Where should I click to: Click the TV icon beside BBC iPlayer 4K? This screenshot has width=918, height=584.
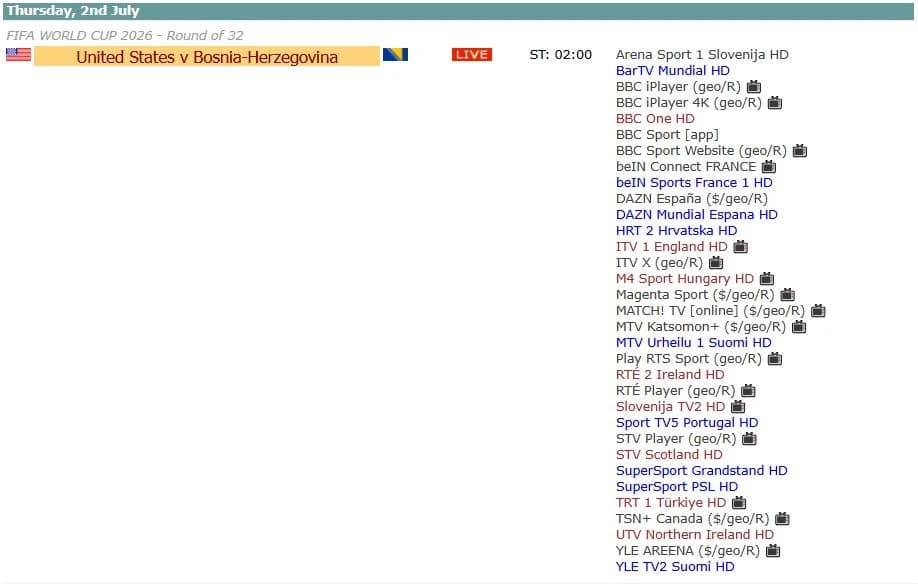(x=775, y=102)
